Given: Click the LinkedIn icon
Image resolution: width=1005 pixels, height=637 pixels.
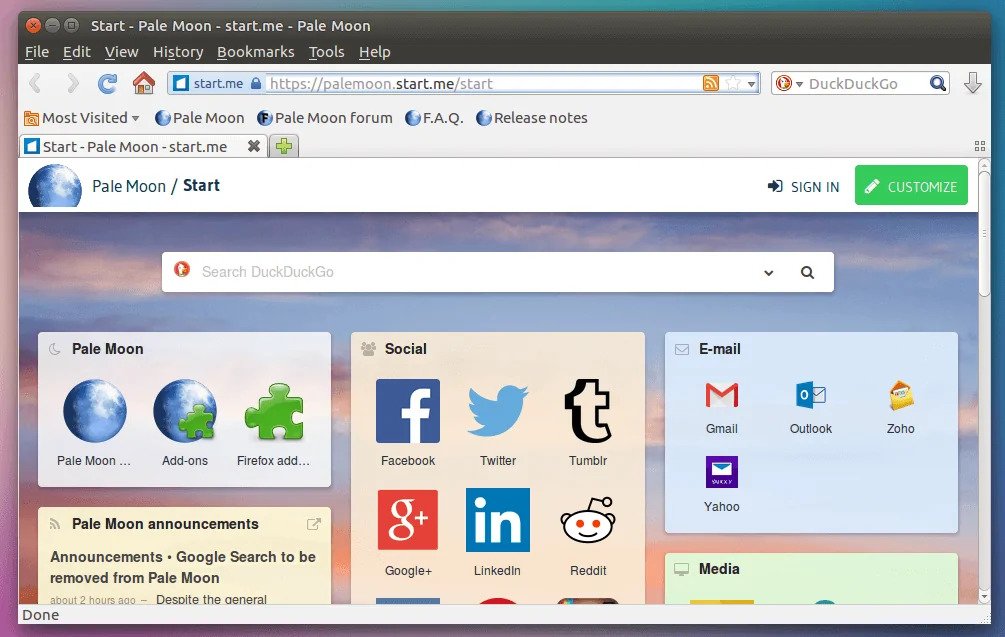Looking at the screenshot, I should click(x=497, y=520).
